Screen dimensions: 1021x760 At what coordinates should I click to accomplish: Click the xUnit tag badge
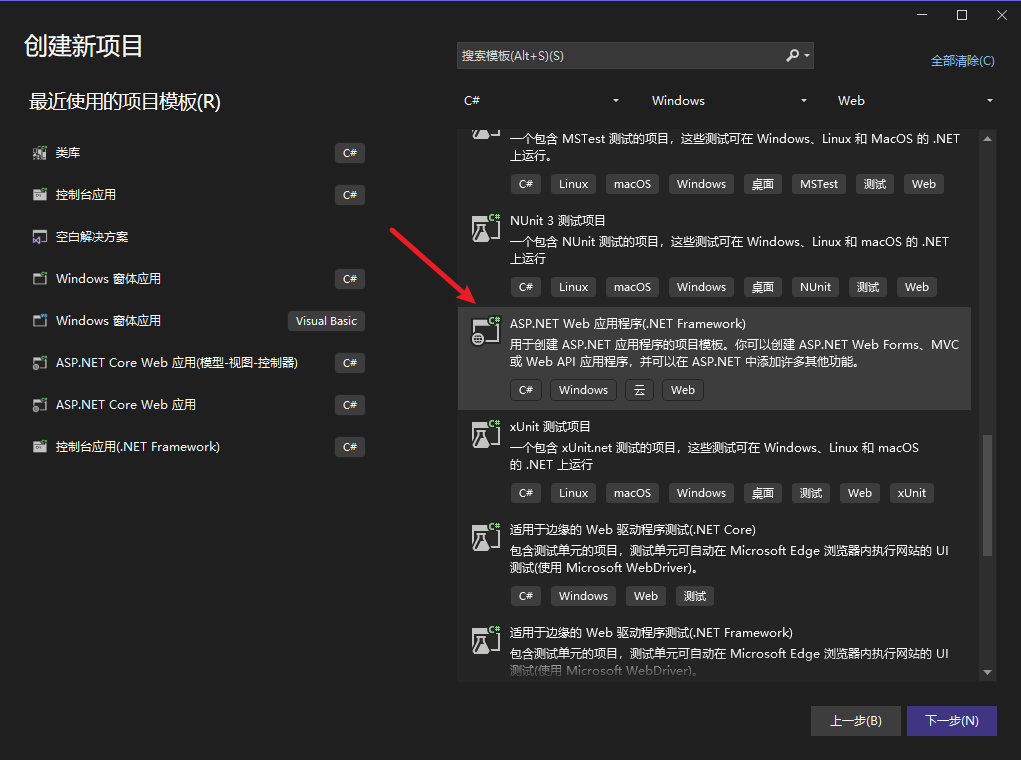click(912, 493)
